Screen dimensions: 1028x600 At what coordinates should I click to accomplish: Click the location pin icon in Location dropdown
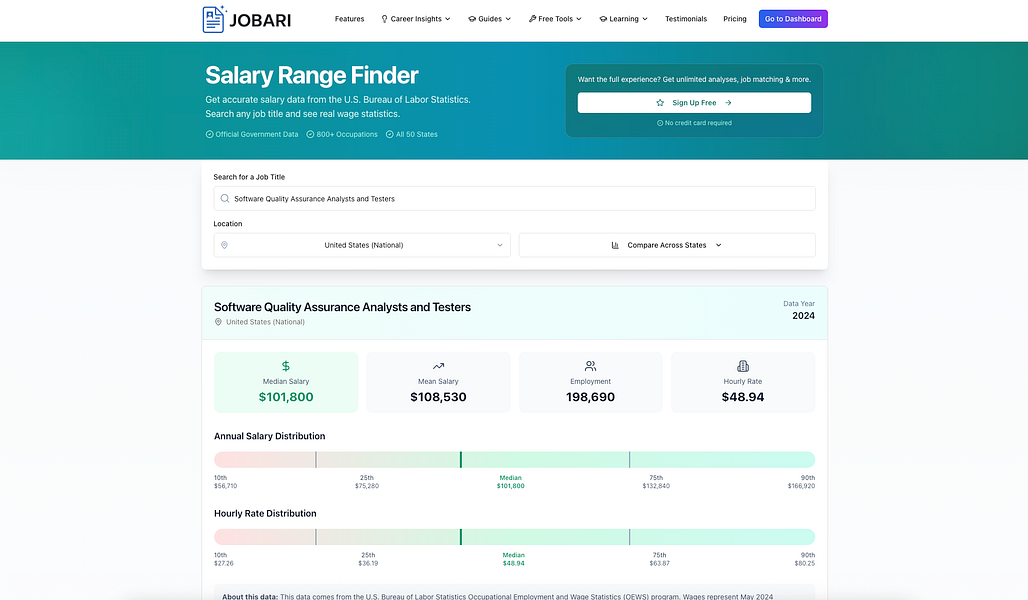point(224,245)
